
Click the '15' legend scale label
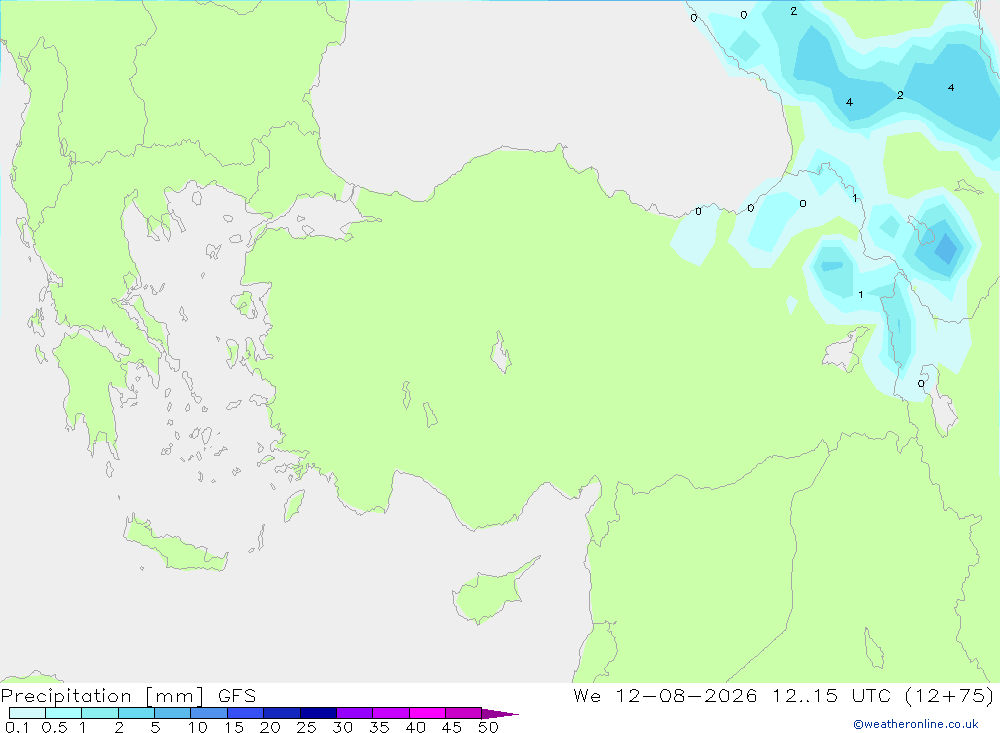tap(234, 727)
